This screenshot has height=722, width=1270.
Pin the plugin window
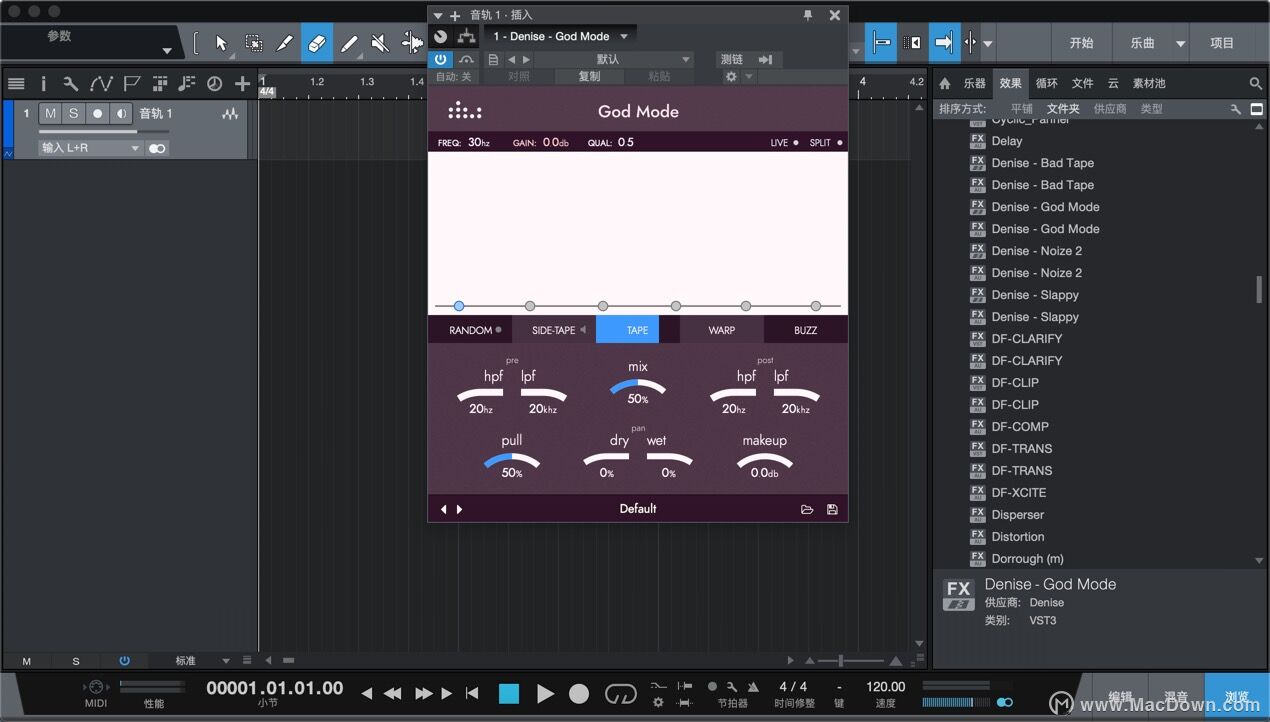808,15
